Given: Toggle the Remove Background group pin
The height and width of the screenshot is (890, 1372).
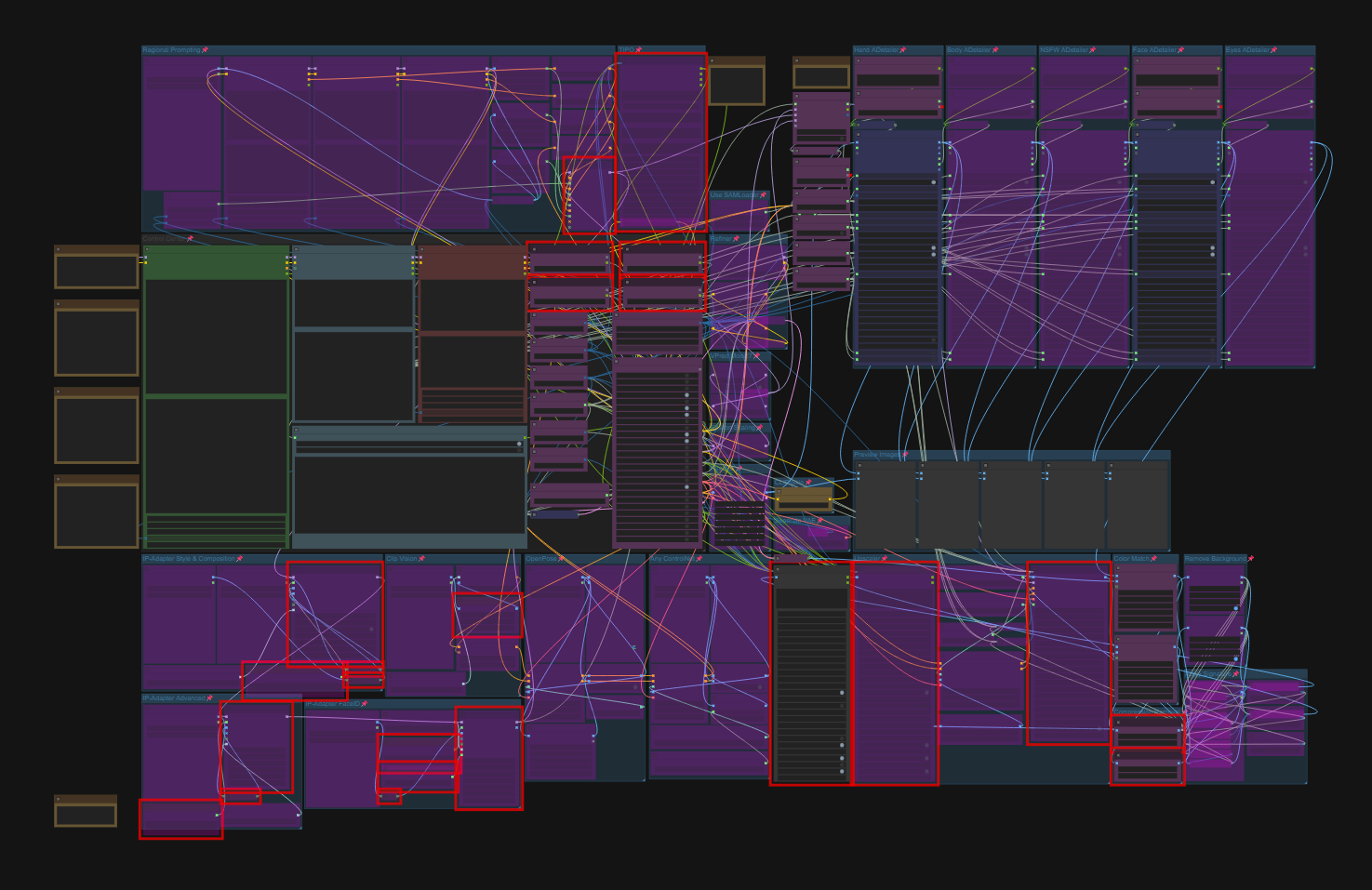Looking at the screenshot, I should coord(1251,559).
